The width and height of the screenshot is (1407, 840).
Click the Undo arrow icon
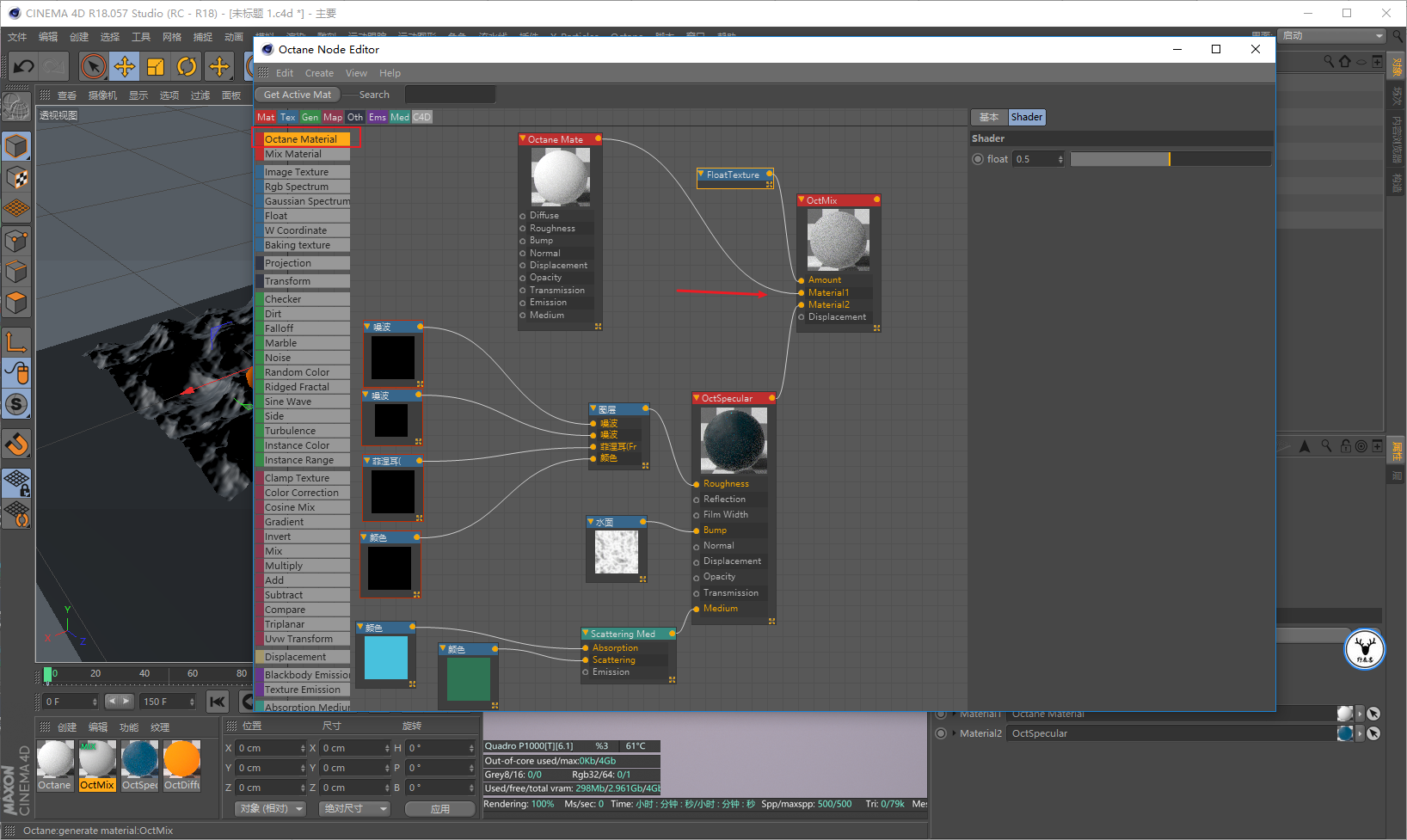[24, 66]
